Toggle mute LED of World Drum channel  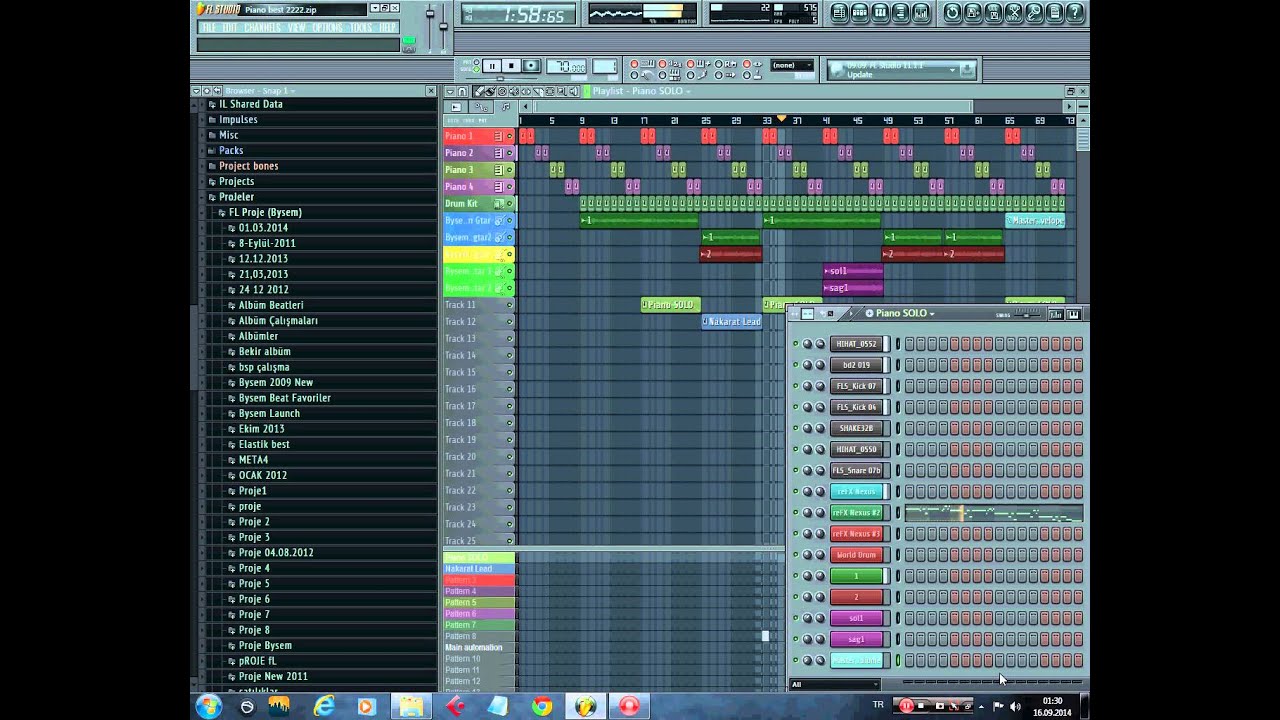pos(796,555)
